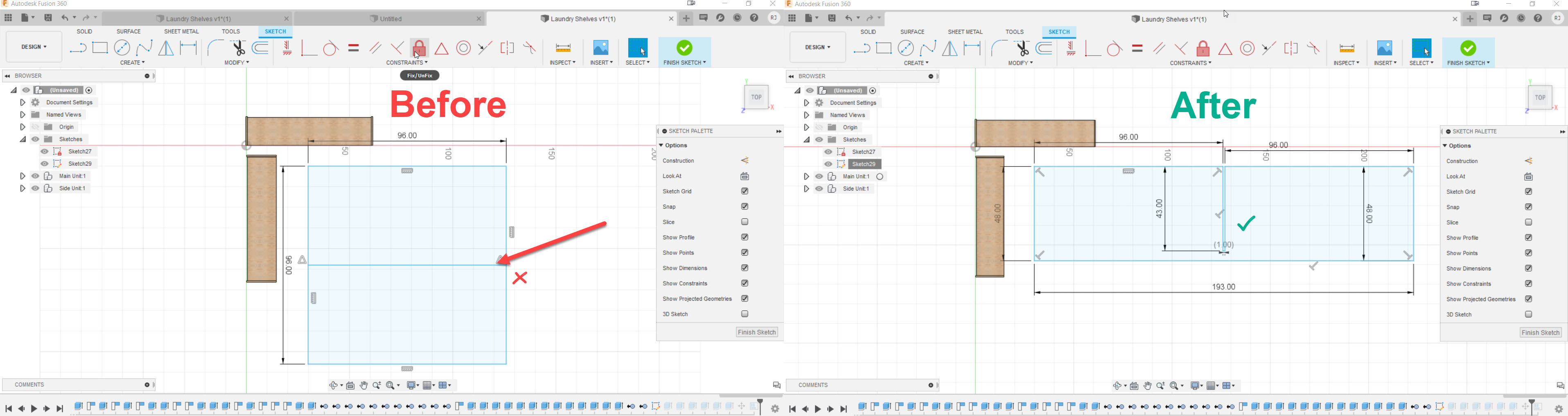This screenshot has height=416, width=1568.
Task: Select the Line tool in the Before window
Action: tap(77, 48)
